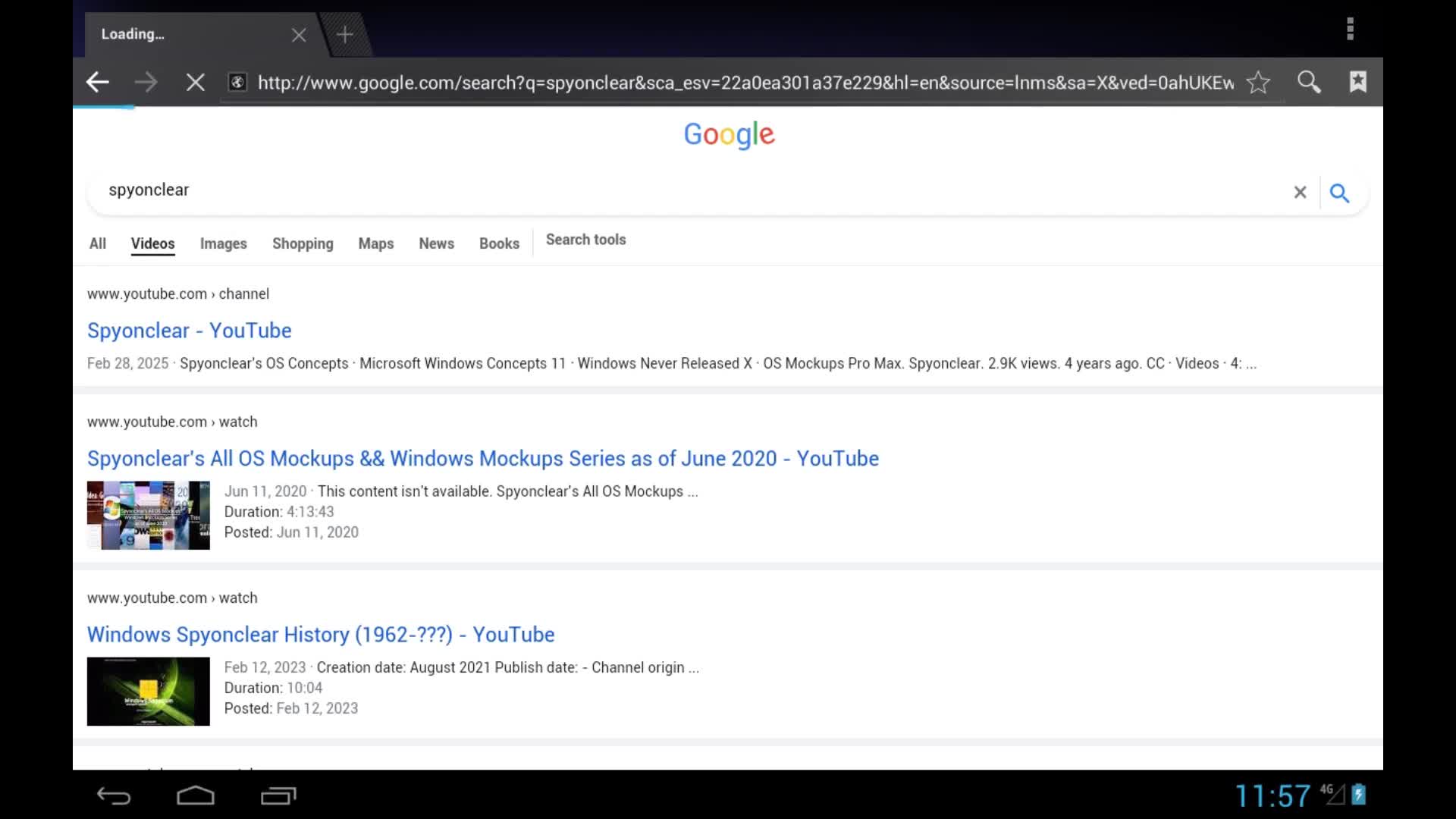Switch to the News tab
The width and height of the screenshot is (1456, 819).
point(436,243)
